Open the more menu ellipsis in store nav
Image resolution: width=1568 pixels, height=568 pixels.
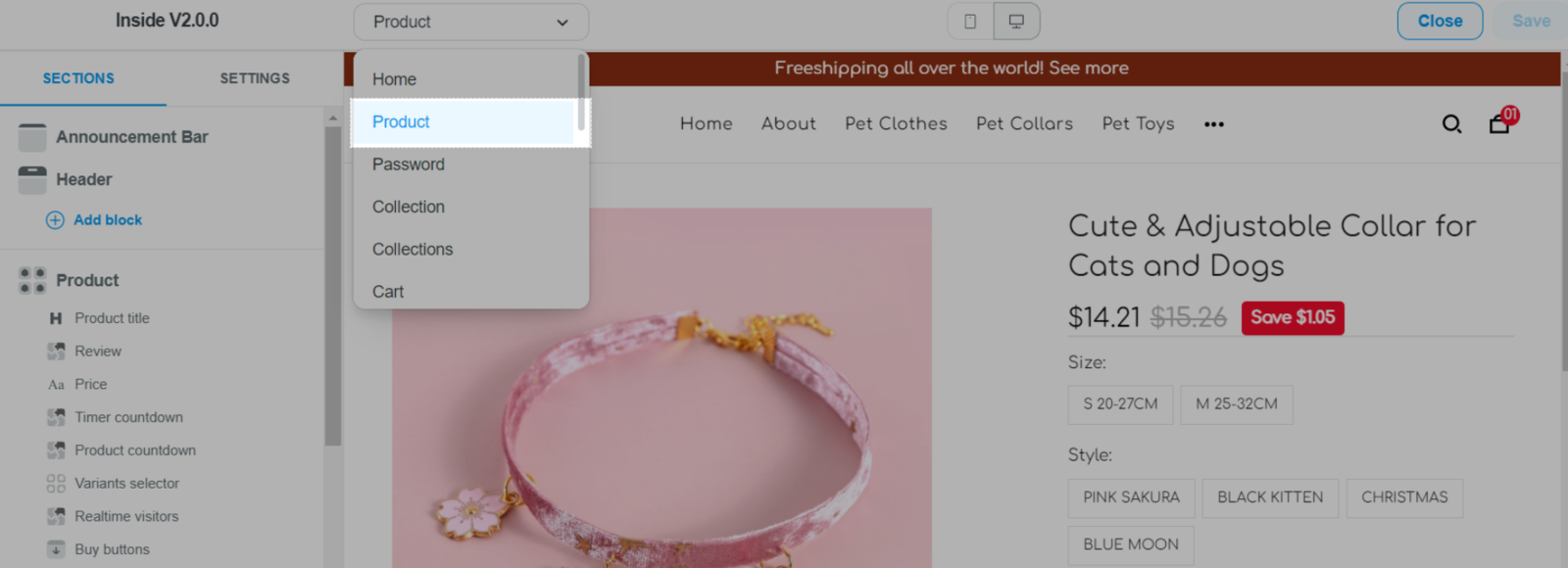pyautogui.click(x=1214, y=124)
